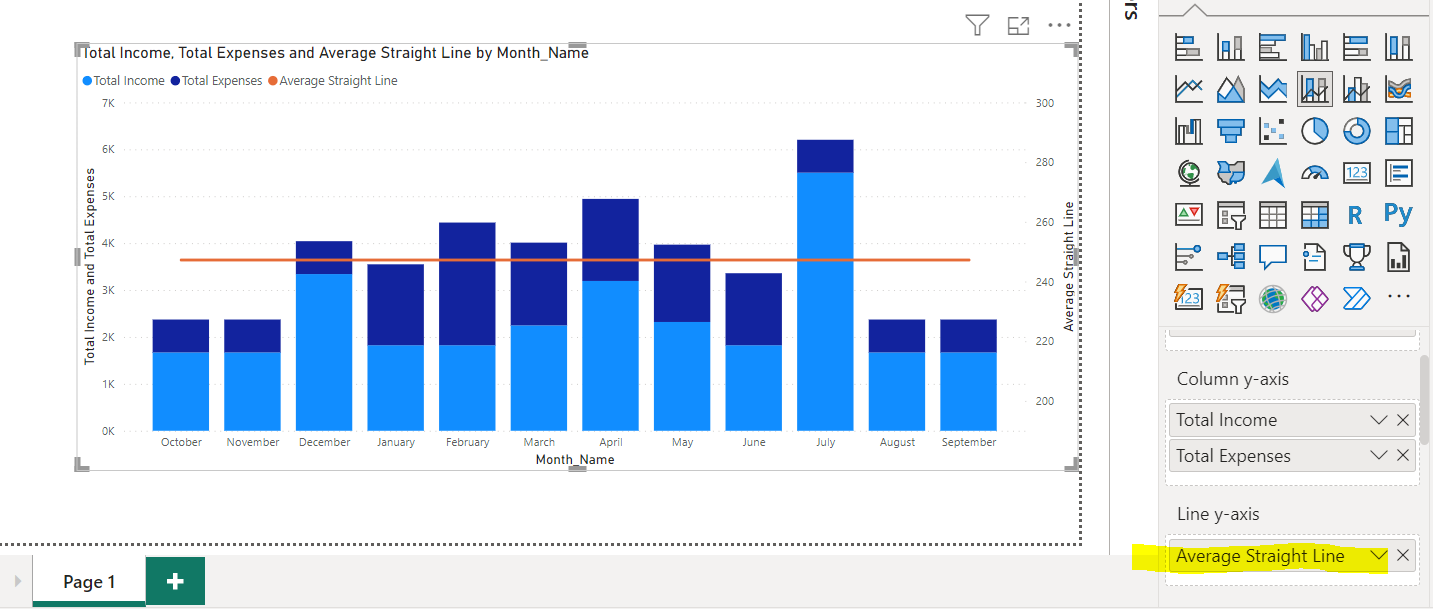
Task: Switch to the Page 1 tab
Action: click(x=89, y=582)
